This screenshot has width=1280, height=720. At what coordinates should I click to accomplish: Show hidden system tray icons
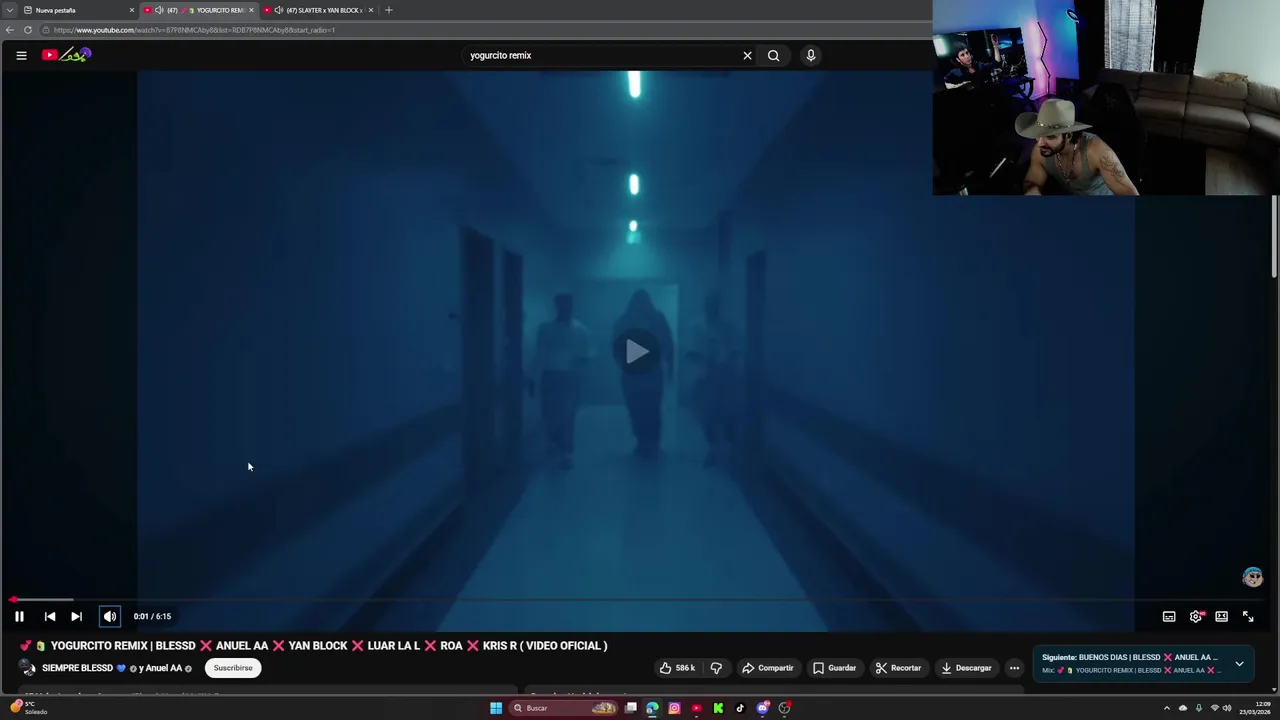click(1166, 708)
